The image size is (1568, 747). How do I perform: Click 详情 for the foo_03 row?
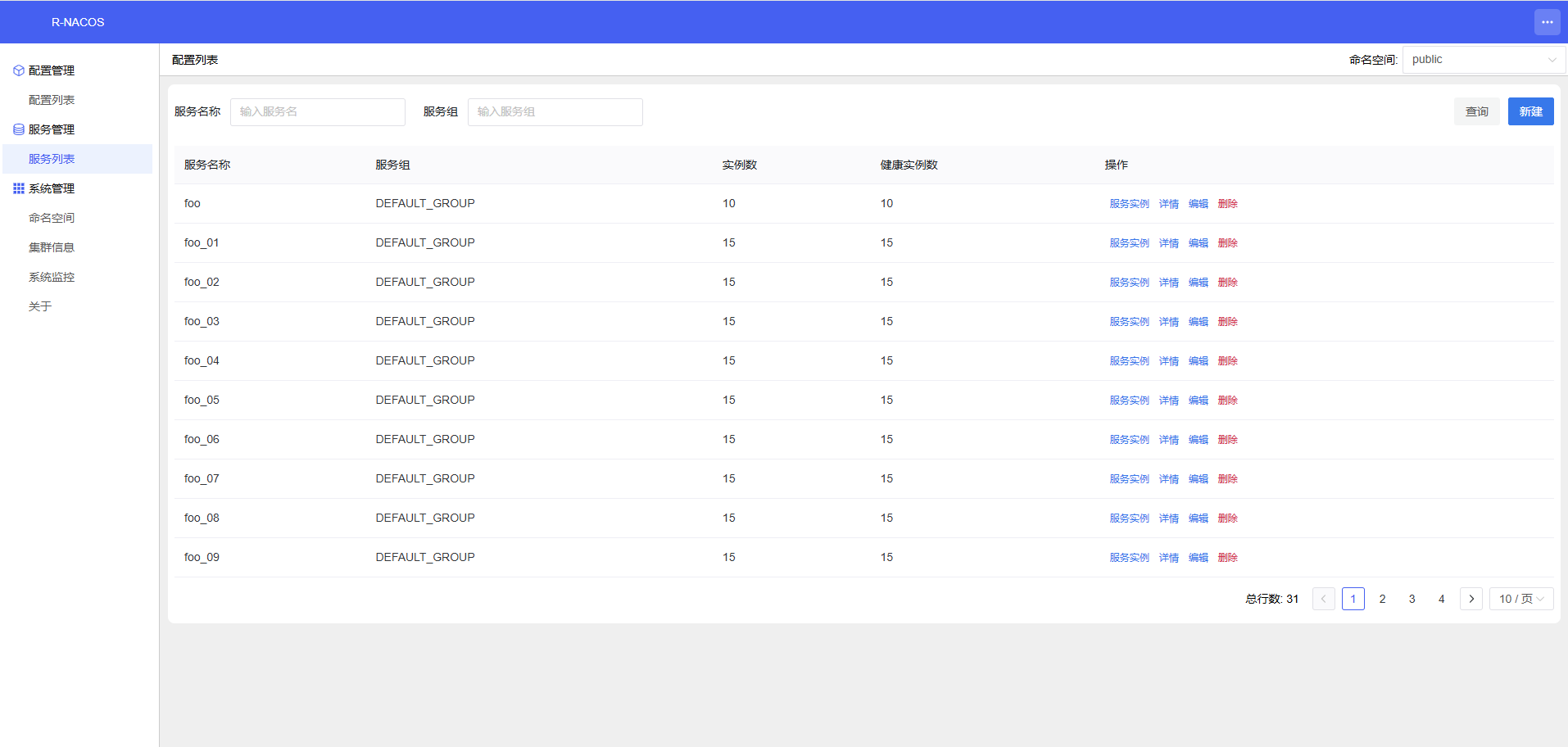click(x=1168, y=322)
